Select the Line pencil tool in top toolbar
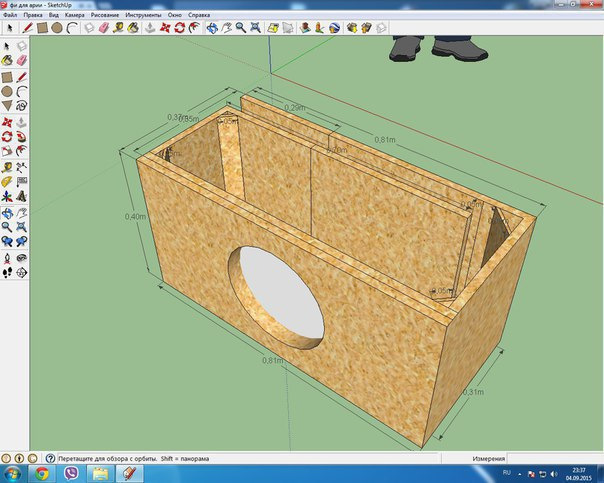604x483 pixels. 27,28
